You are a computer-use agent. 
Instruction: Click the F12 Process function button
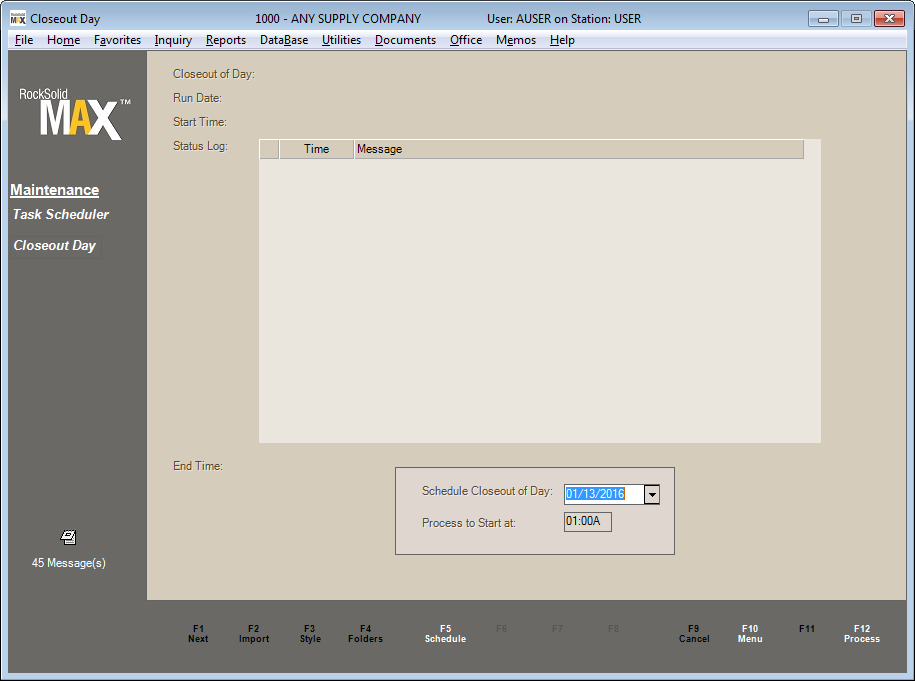[862, 634]
